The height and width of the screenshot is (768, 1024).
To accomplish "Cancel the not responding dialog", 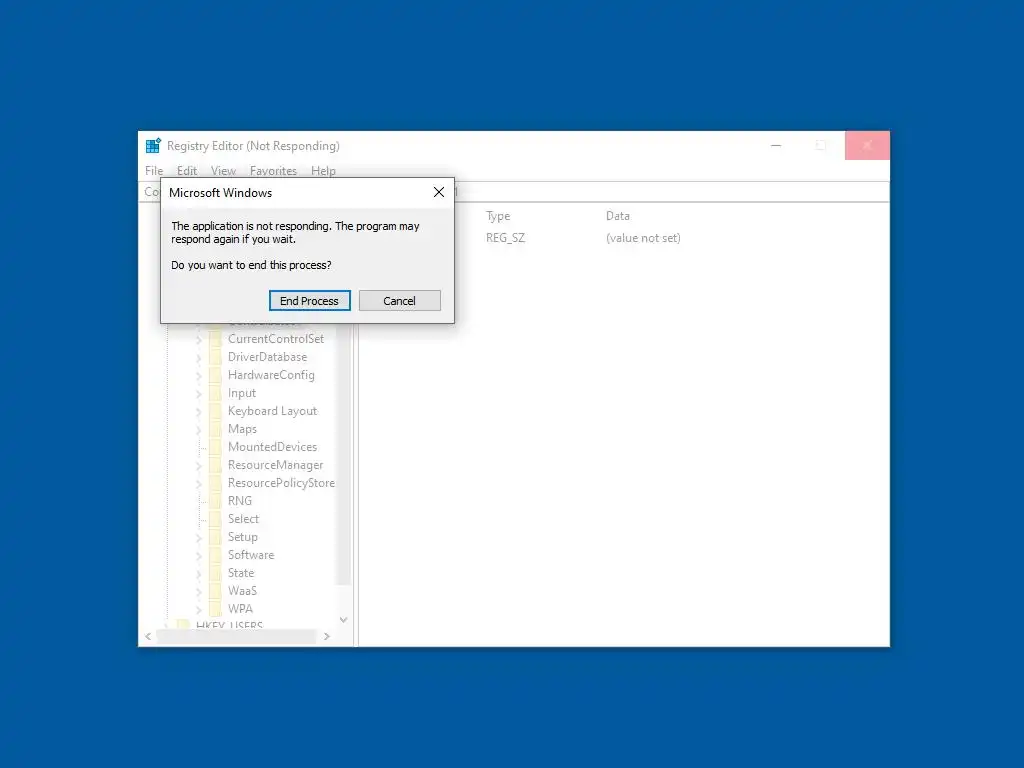I will pyautogui.click(x=399, y=300).
